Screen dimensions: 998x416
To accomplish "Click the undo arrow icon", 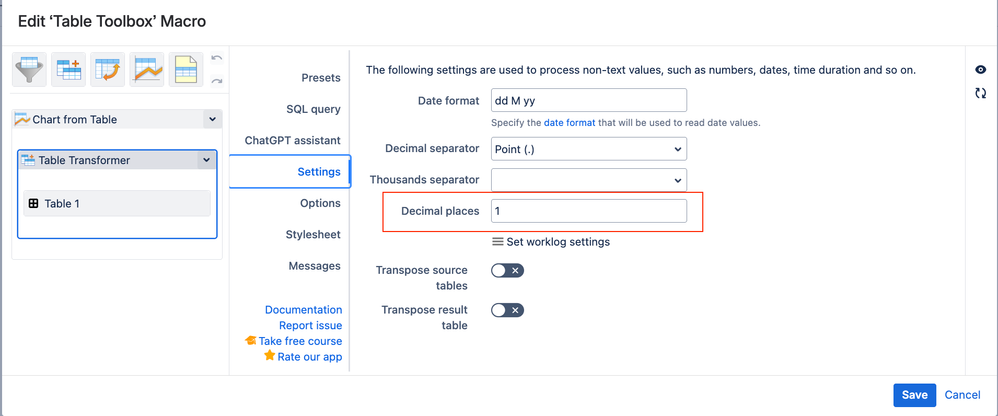I will click(x=216, y=60).
